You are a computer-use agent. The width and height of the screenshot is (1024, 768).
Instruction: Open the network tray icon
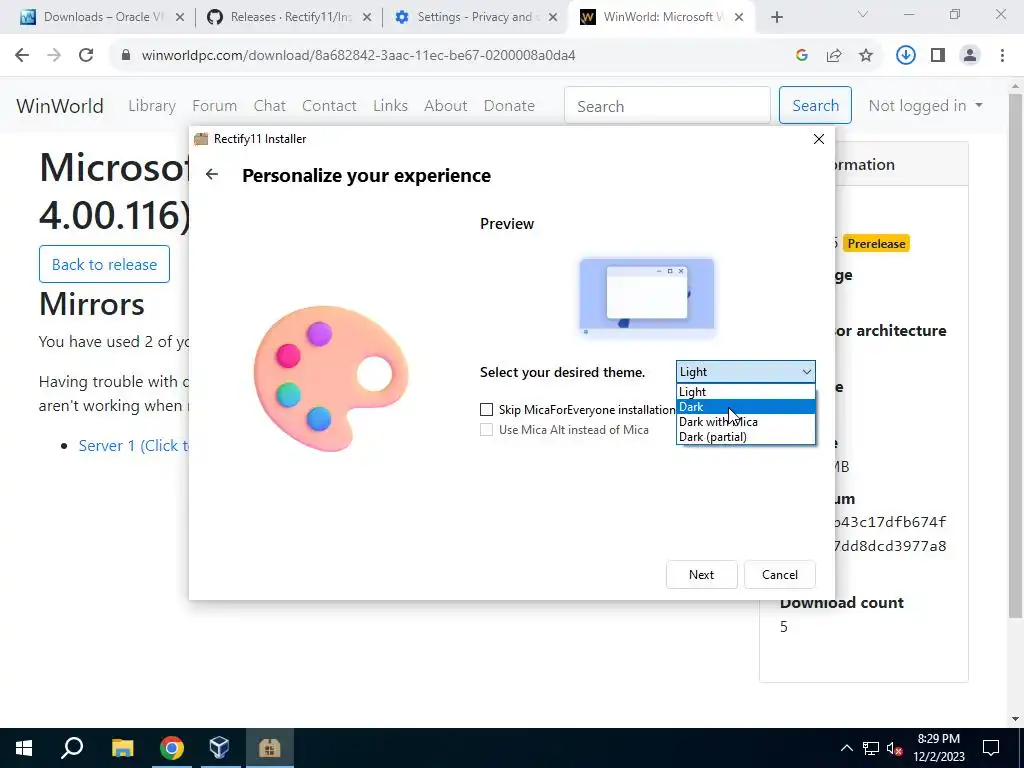coord(871,748)
